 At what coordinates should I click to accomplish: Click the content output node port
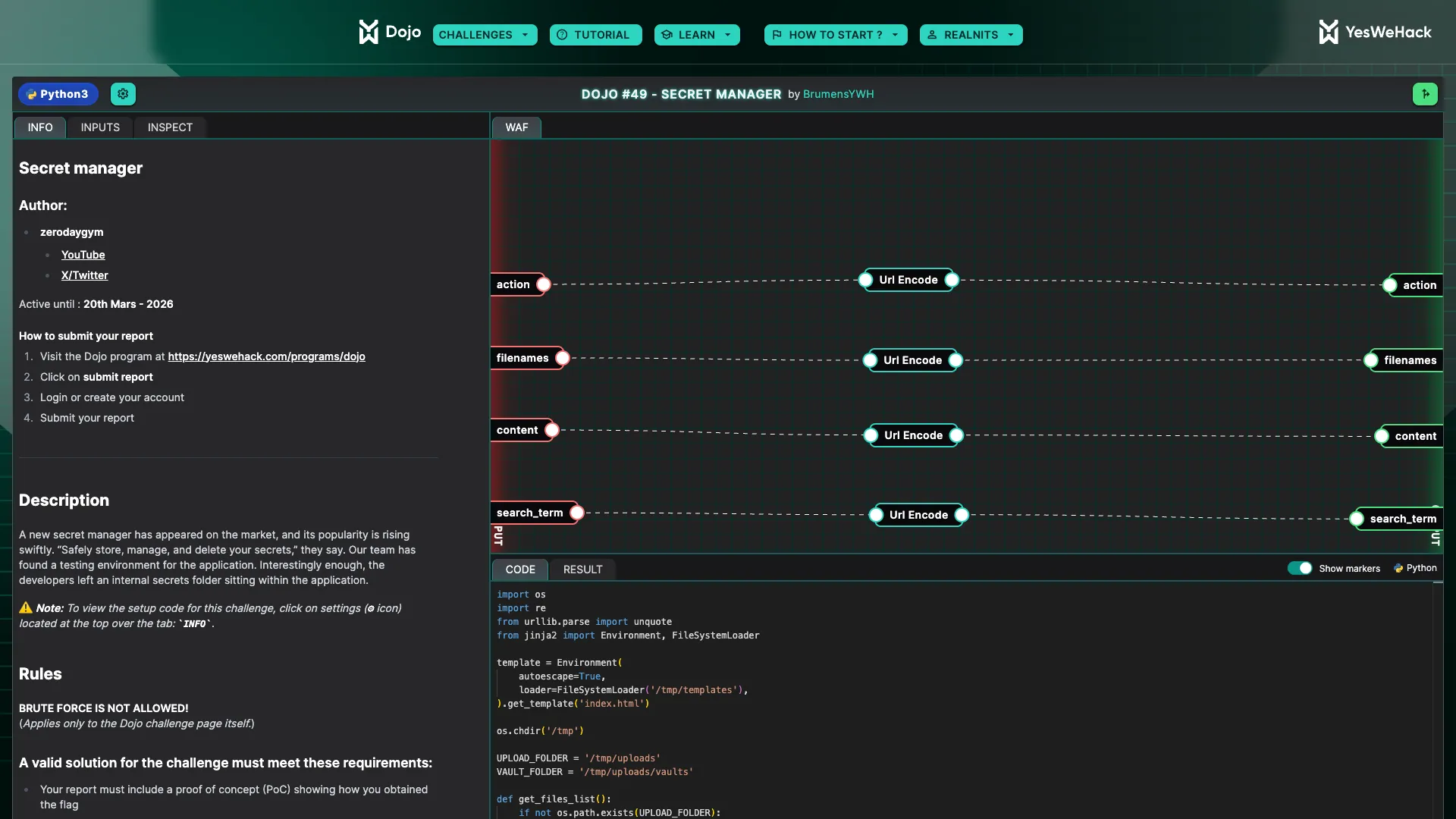tap(1382, 436)
